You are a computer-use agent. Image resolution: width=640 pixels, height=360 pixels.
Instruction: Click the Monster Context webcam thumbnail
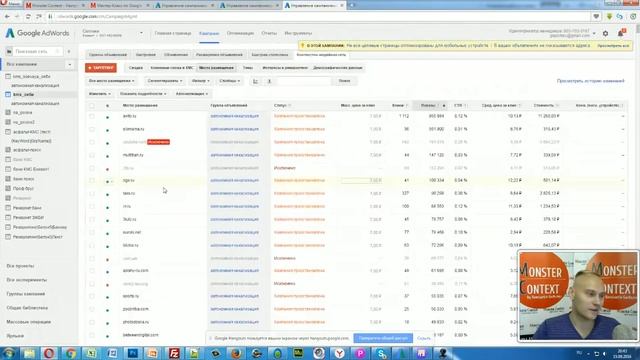pos(578,296)
